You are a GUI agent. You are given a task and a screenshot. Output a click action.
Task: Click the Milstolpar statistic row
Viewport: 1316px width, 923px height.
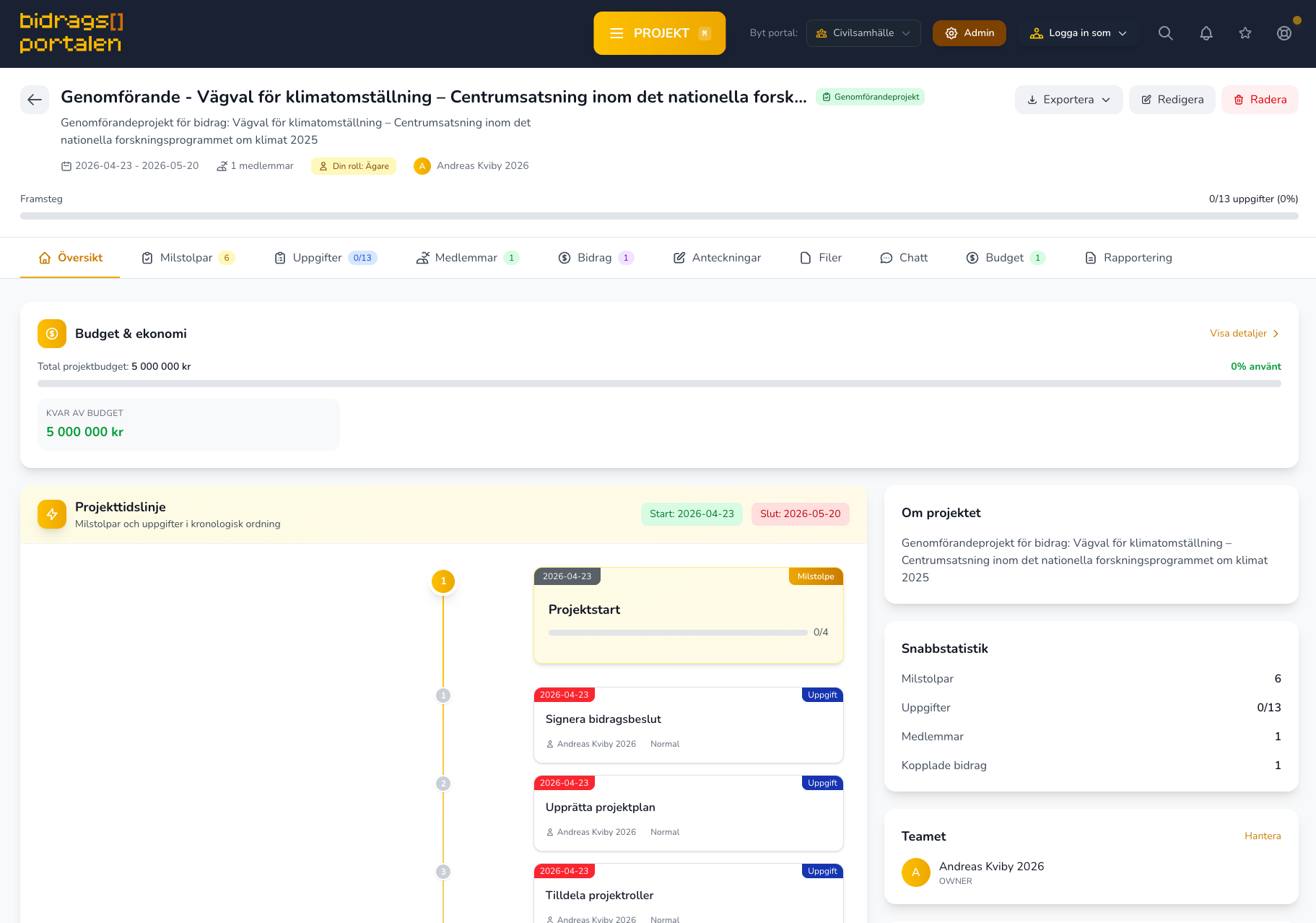(x=1091, y=679)
